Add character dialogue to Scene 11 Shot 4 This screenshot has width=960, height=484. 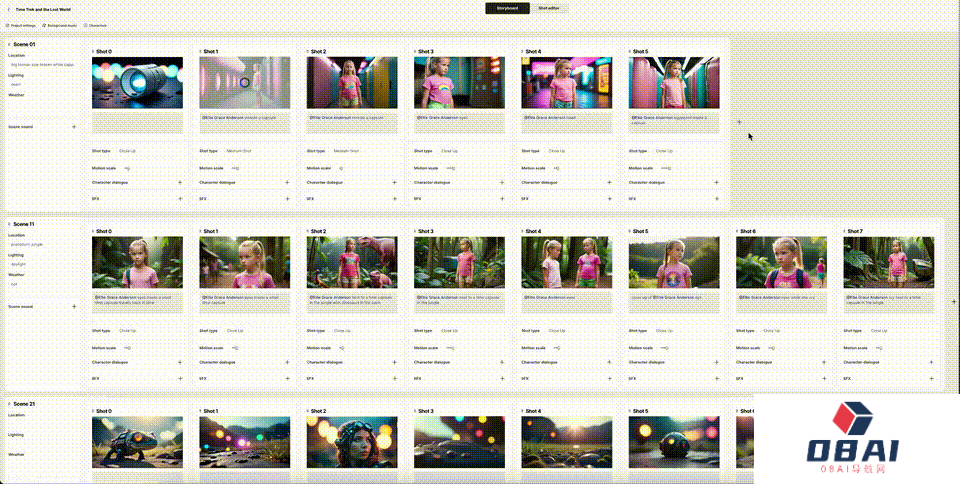click(610, 363)
